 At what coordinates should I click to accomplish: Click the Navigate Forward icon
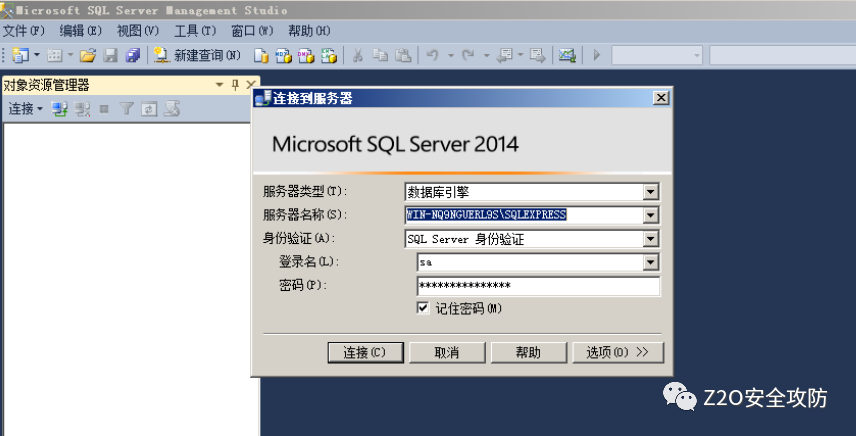pyautogui.click(x=538, y=55)
